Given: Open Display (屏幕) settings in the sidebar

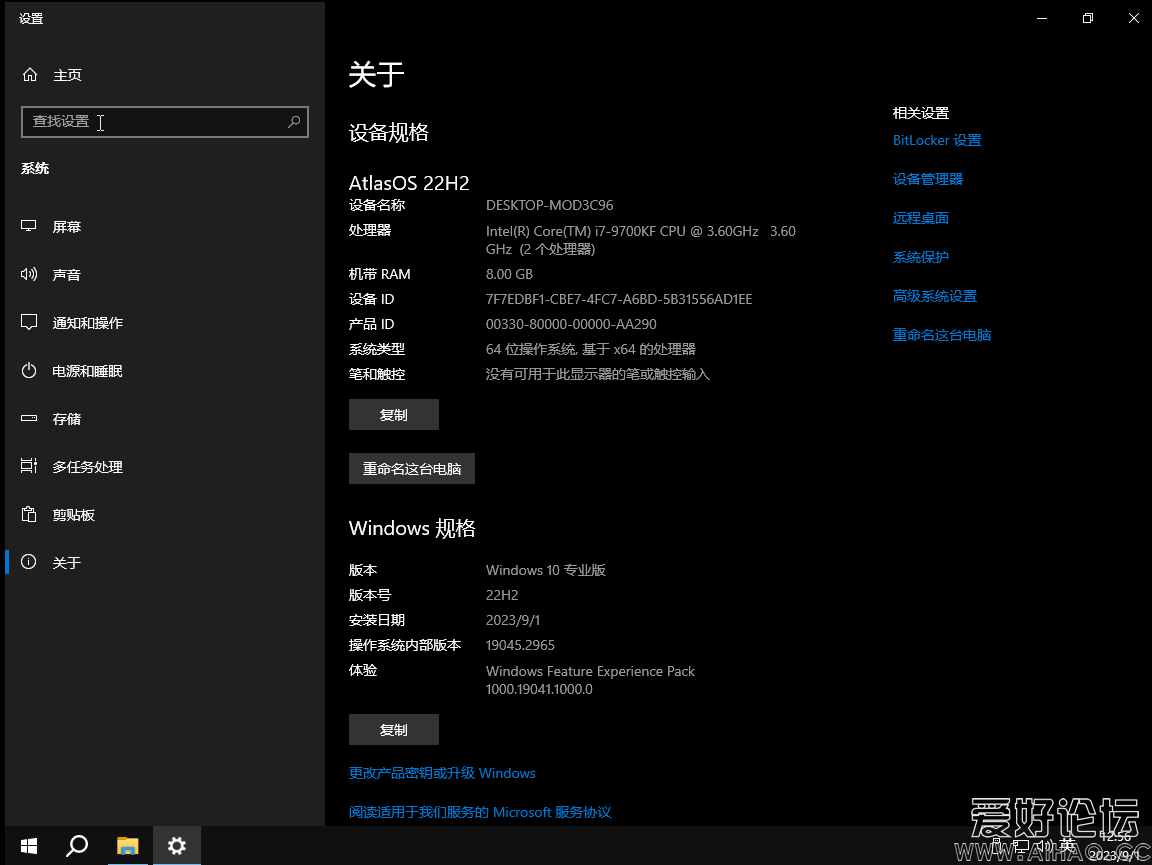Looking at the screenshot, I should click(66, 227).
